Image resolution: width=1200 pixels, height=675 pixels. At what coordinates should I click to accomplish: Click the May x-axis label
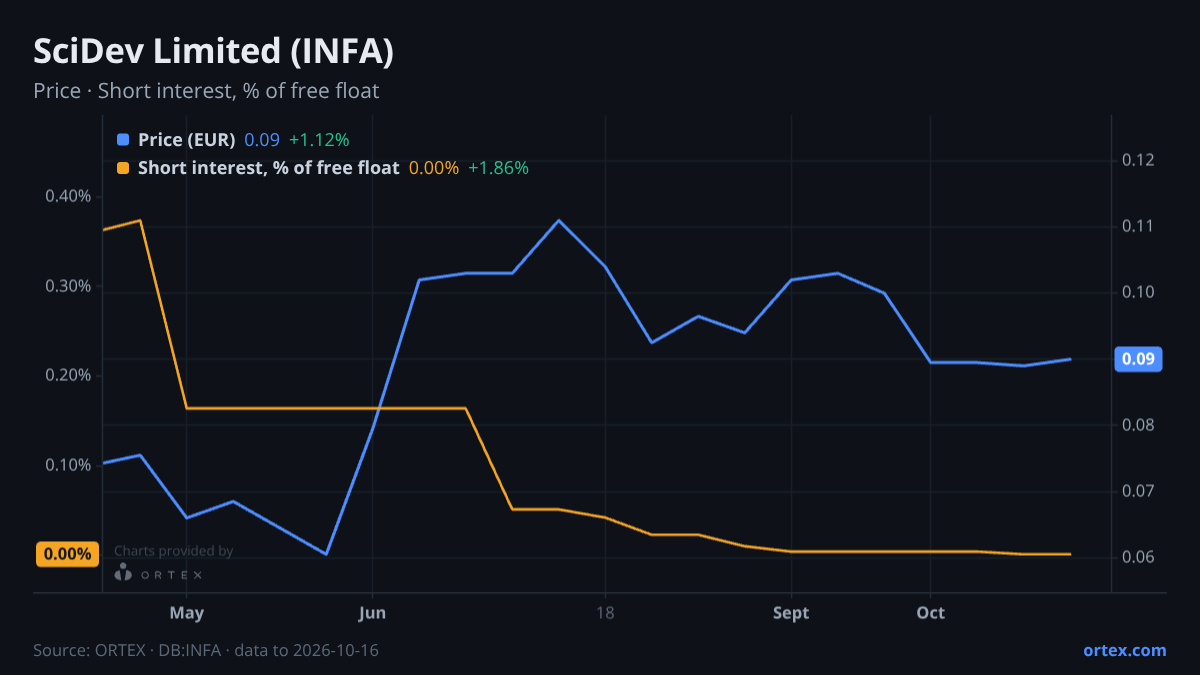pos(187,612)
